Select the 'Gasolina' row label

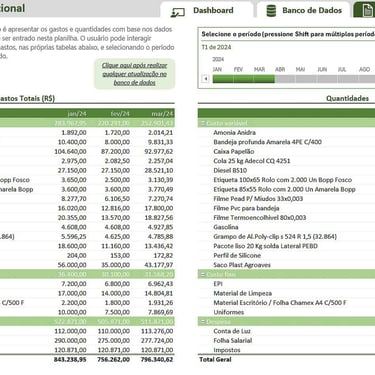(226, 227)
